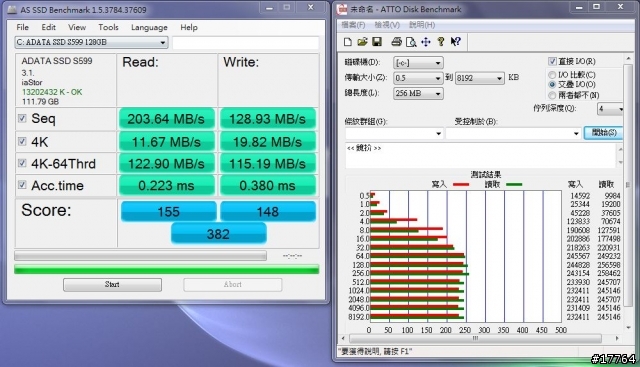This screenshot has width=640, height=367.
Task: Select the I/O 比較 radio button
Action: 552,75
